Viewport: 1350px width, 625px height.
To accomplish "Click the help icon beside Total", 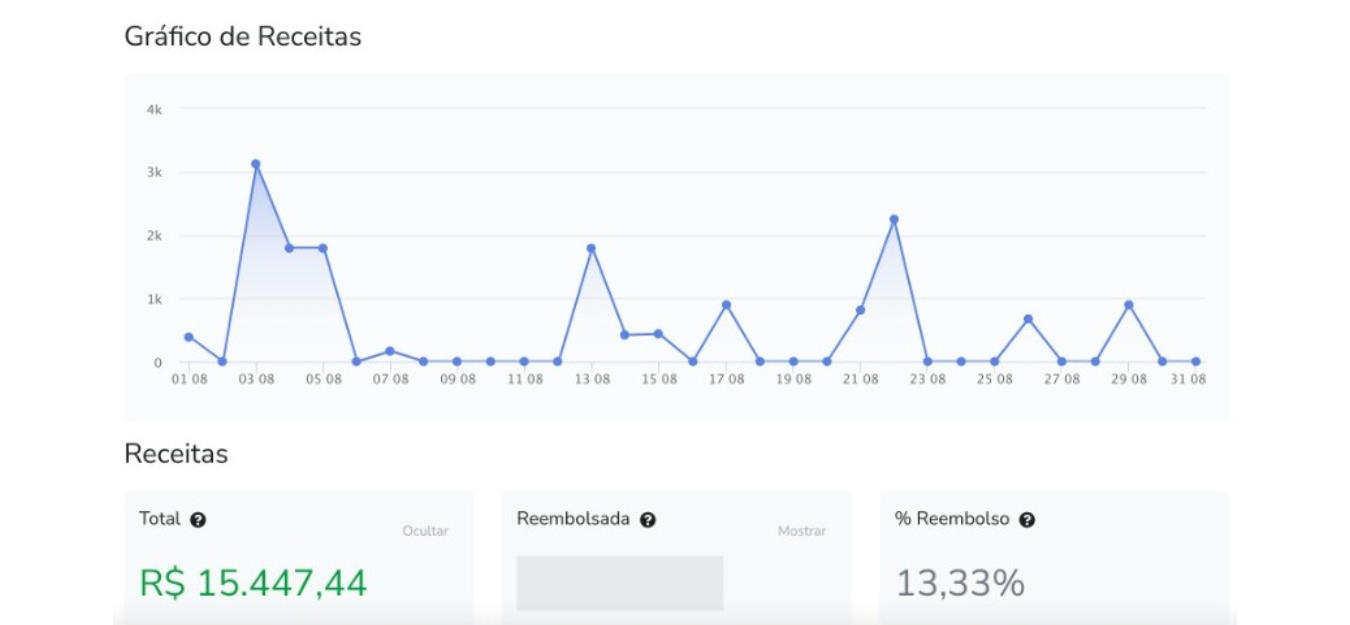I will [x=198, y=520].
